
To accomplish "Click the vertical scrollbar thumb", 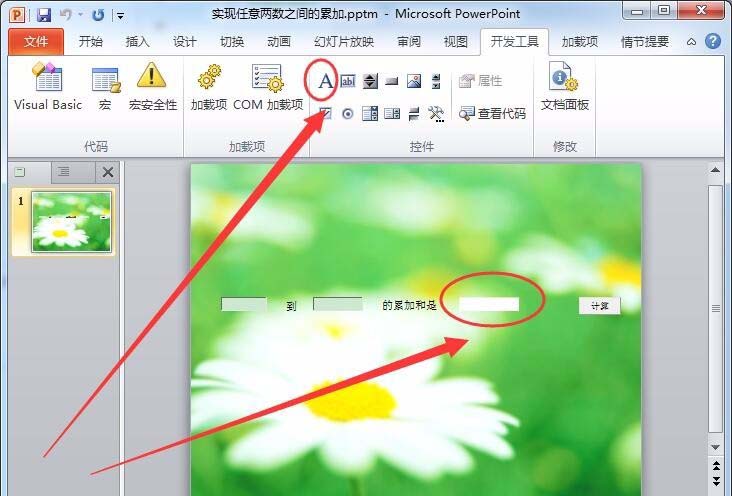I will [716, 308].
